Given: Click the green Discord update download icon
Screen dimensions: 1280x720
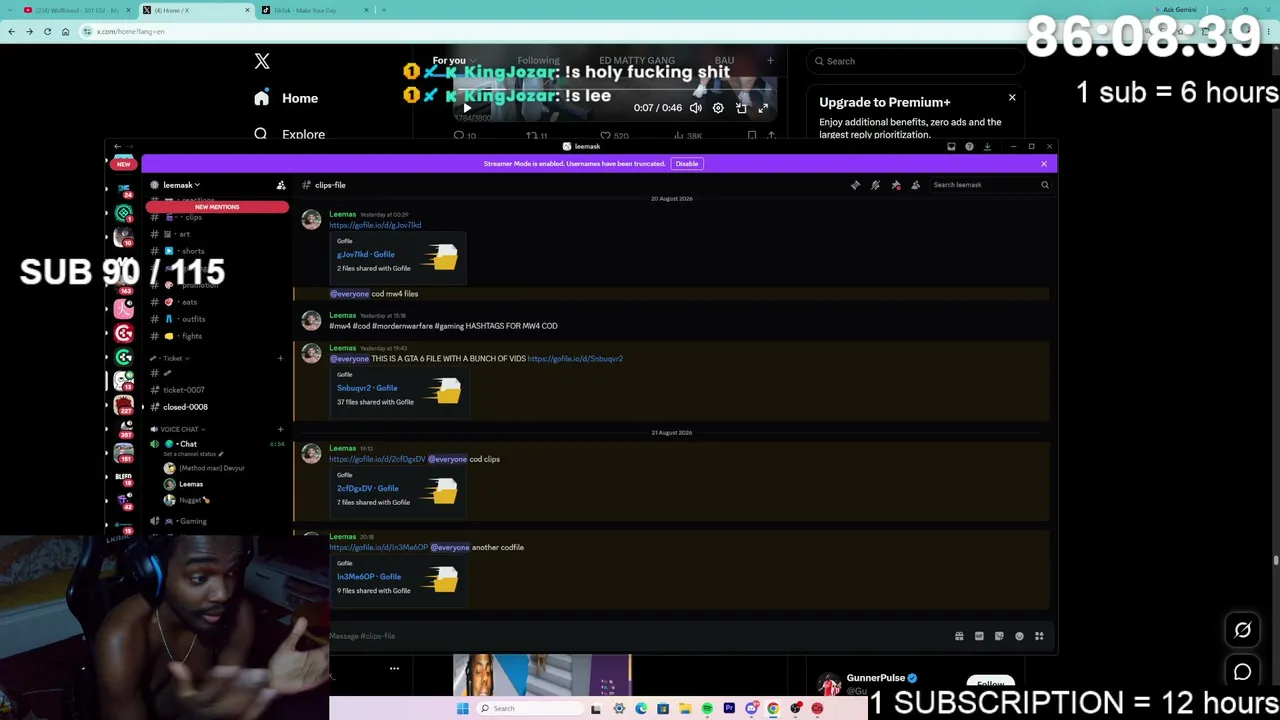Looking at the screenshot, I should (x=987, y=147).
